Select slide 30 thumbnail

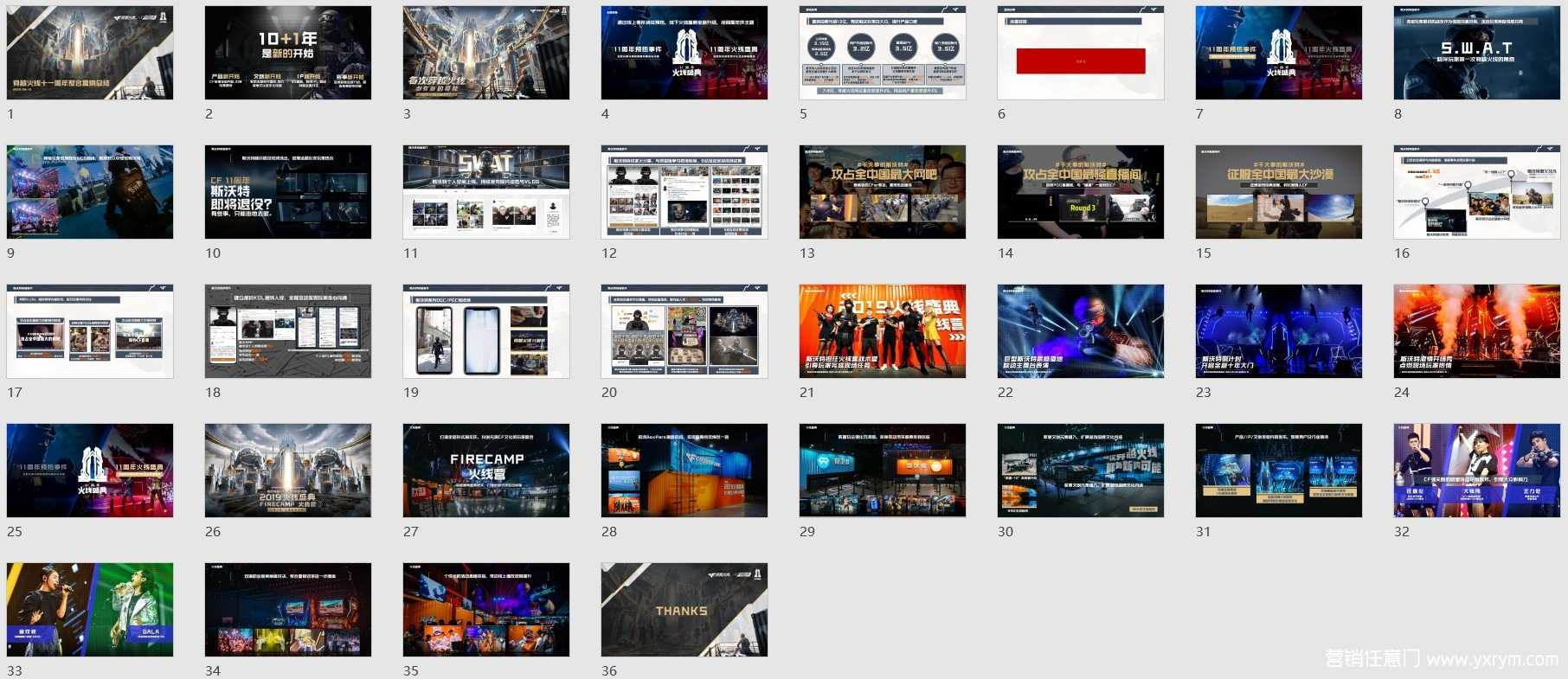1081,471
